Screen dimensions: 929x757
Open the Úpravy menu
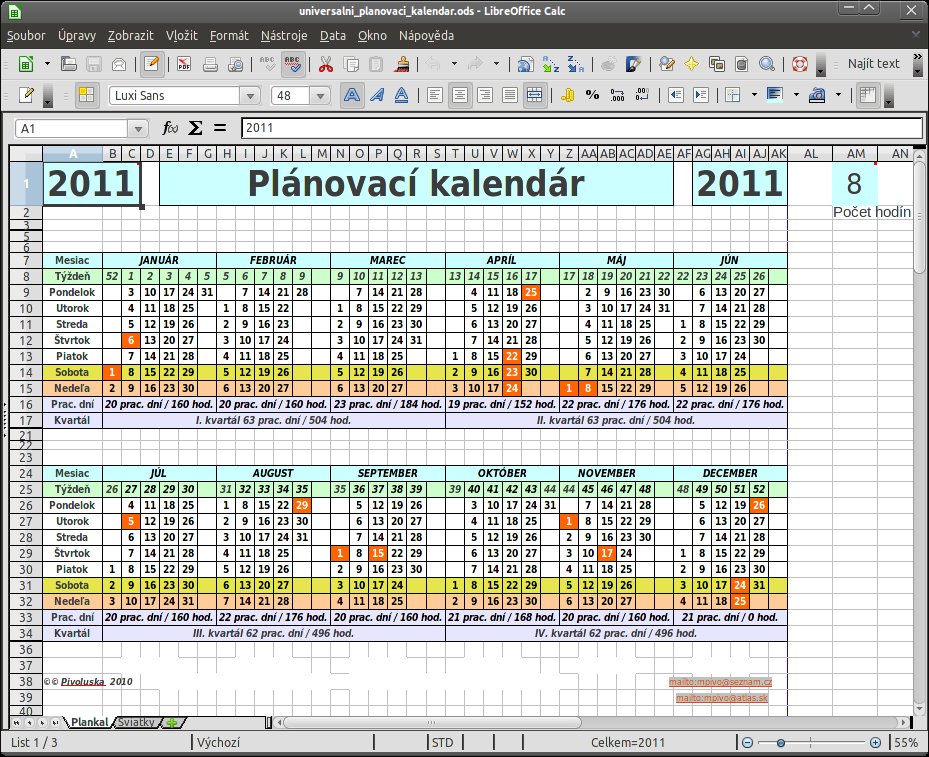pos(77,36)
